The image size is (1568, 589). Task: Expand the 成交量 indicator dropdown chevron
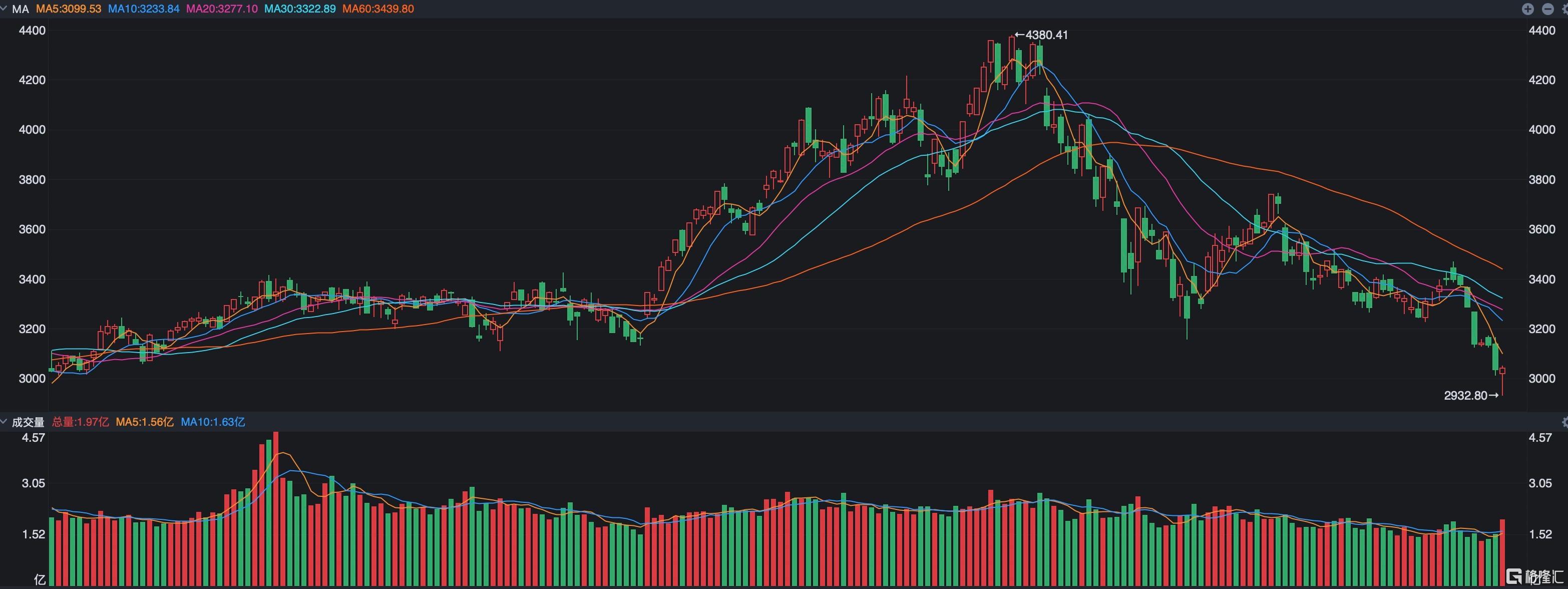click(4, 422)
